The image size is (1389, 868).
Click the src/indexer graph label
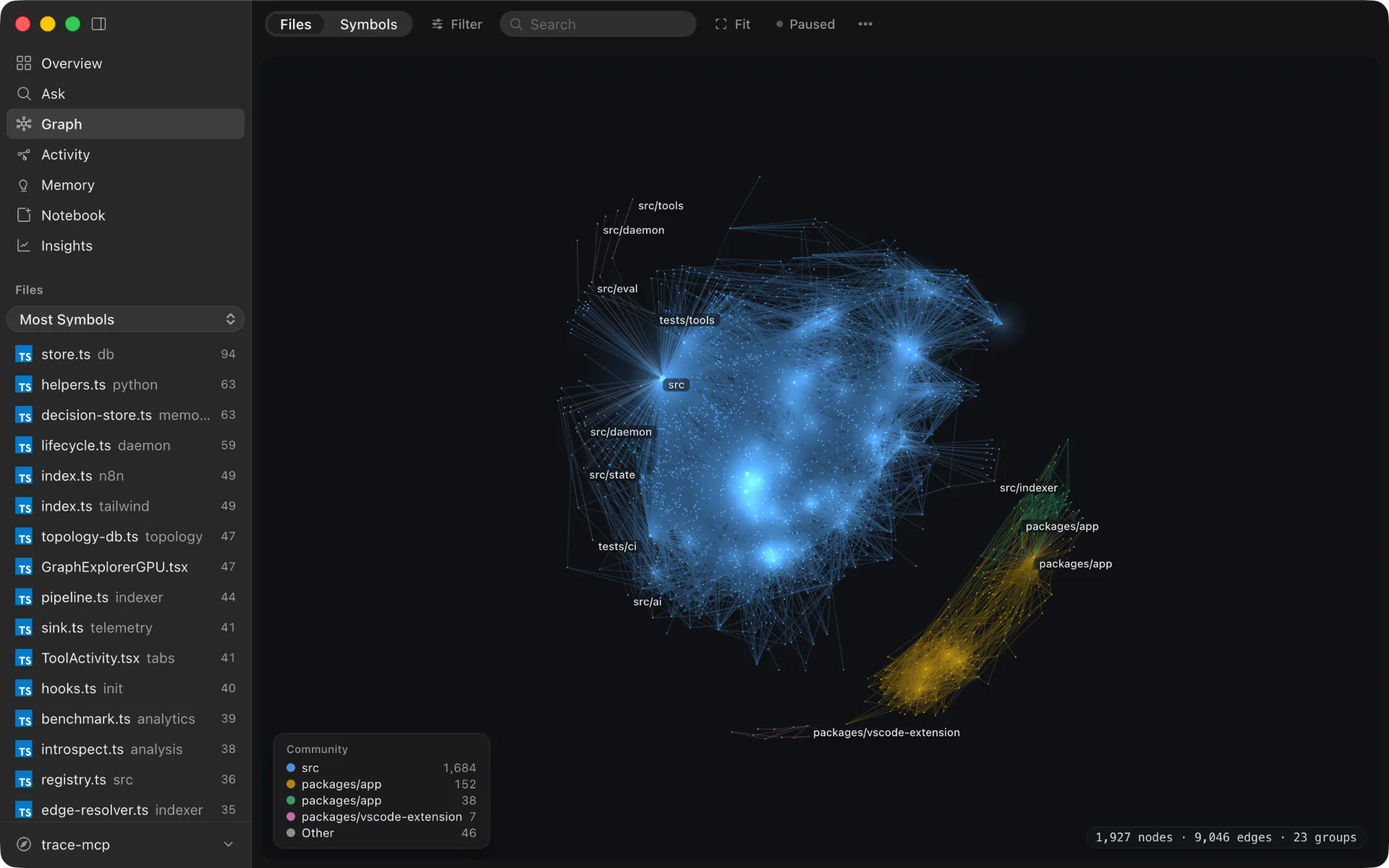(1028, 488)
